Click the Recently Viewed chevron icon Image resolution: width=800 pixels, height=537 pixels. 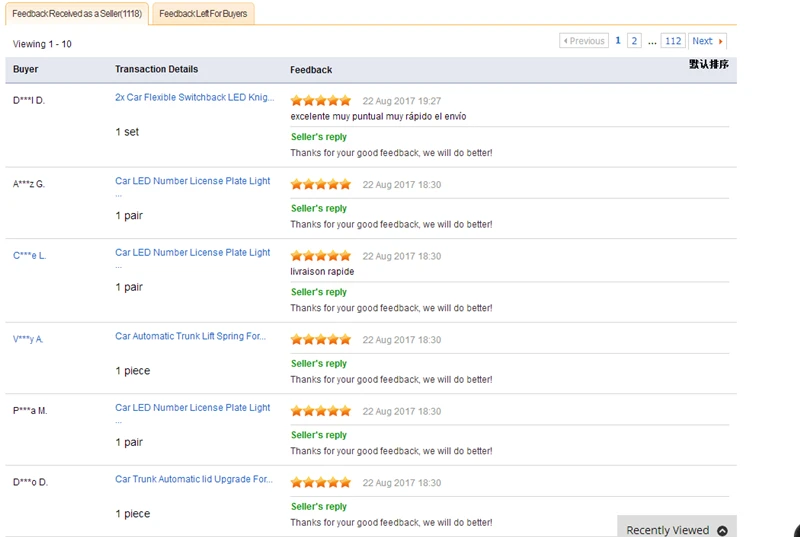coord(722,530)
